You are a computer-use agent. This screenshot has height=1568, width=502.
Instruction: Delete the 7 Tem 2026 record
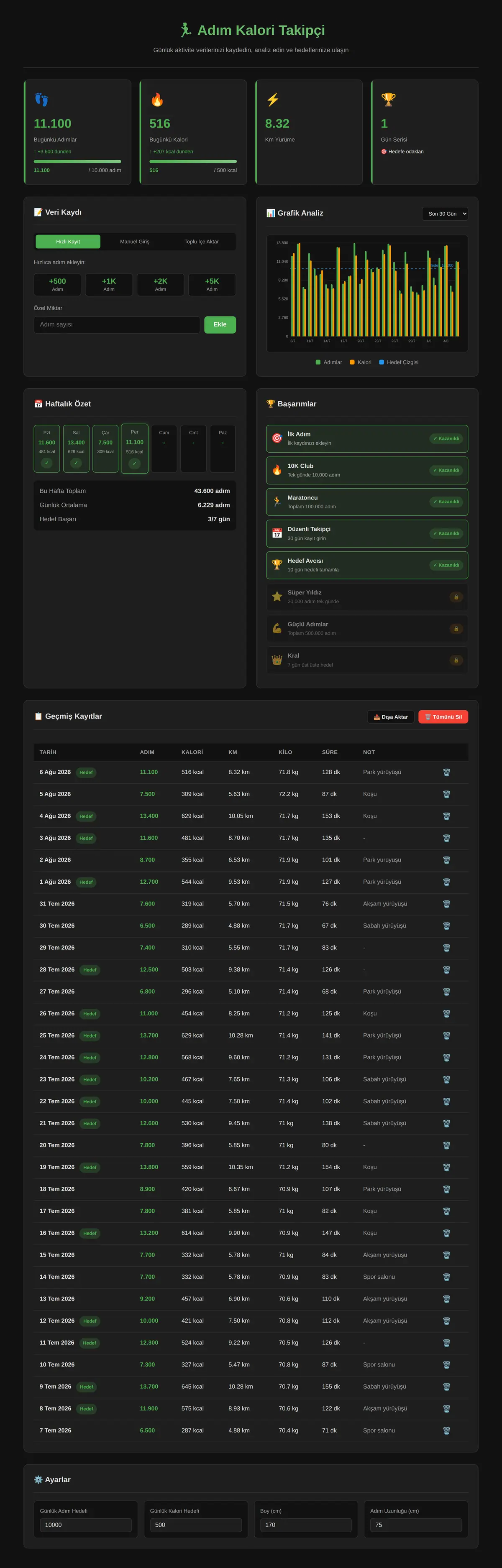tap(446, 1430)
